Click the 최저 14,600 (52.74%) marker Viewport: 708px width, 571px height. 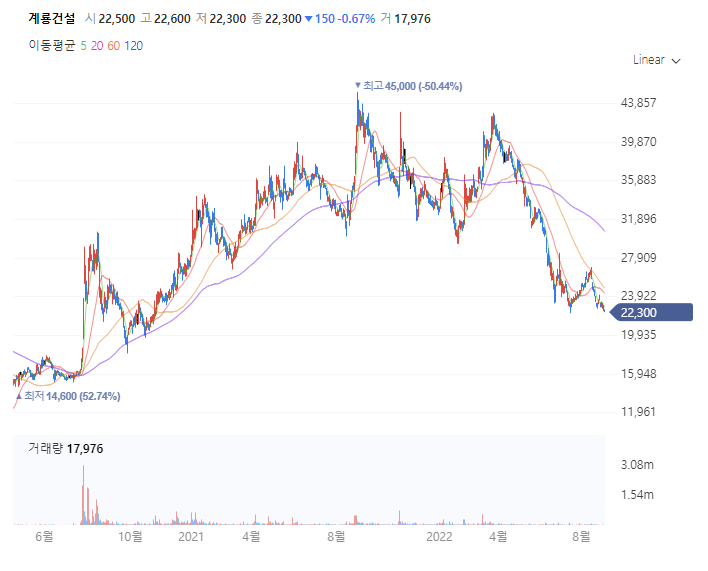click(68, 396)
